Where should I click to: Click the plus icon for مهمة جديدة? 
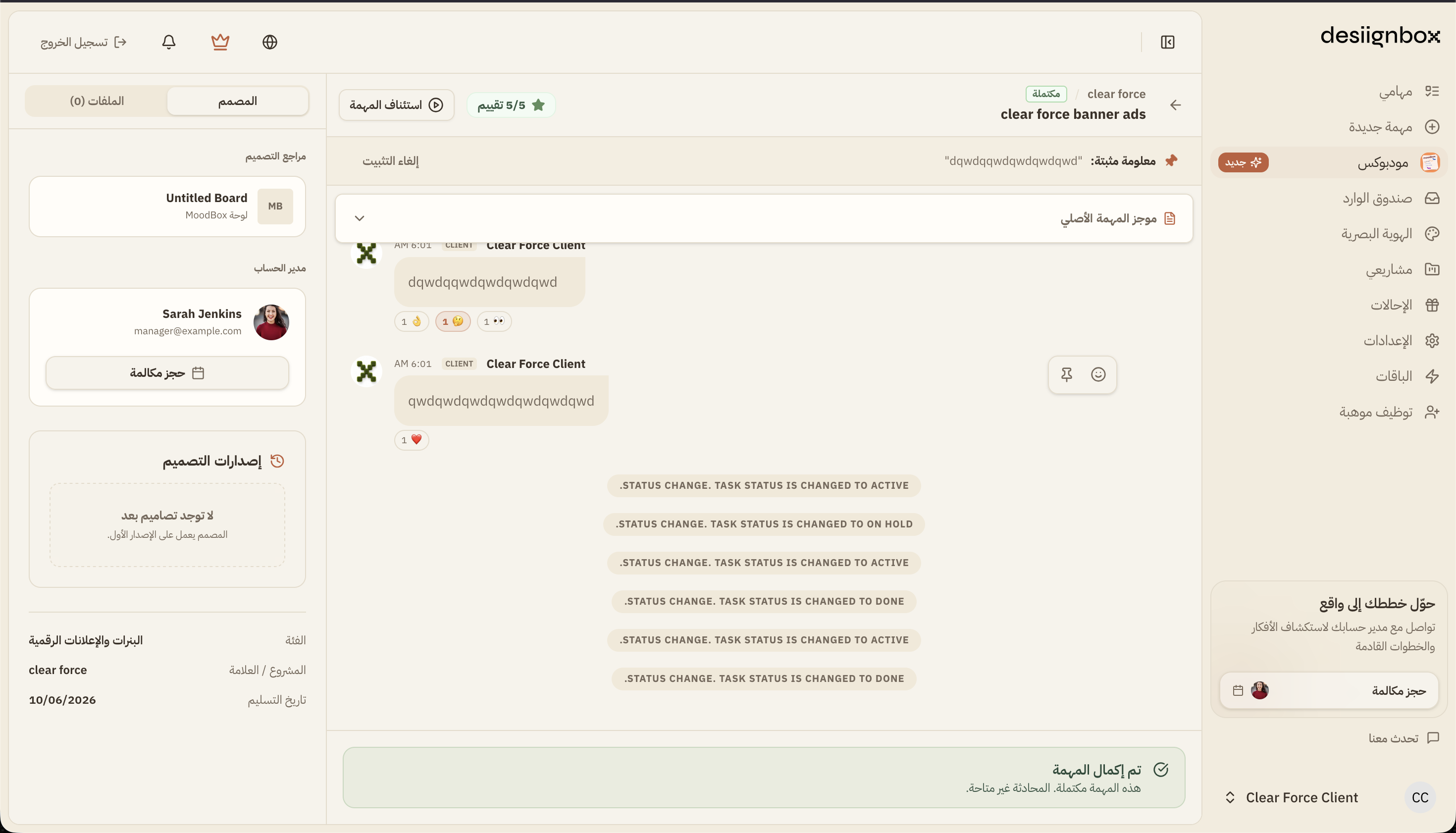tap(1432, 126)
